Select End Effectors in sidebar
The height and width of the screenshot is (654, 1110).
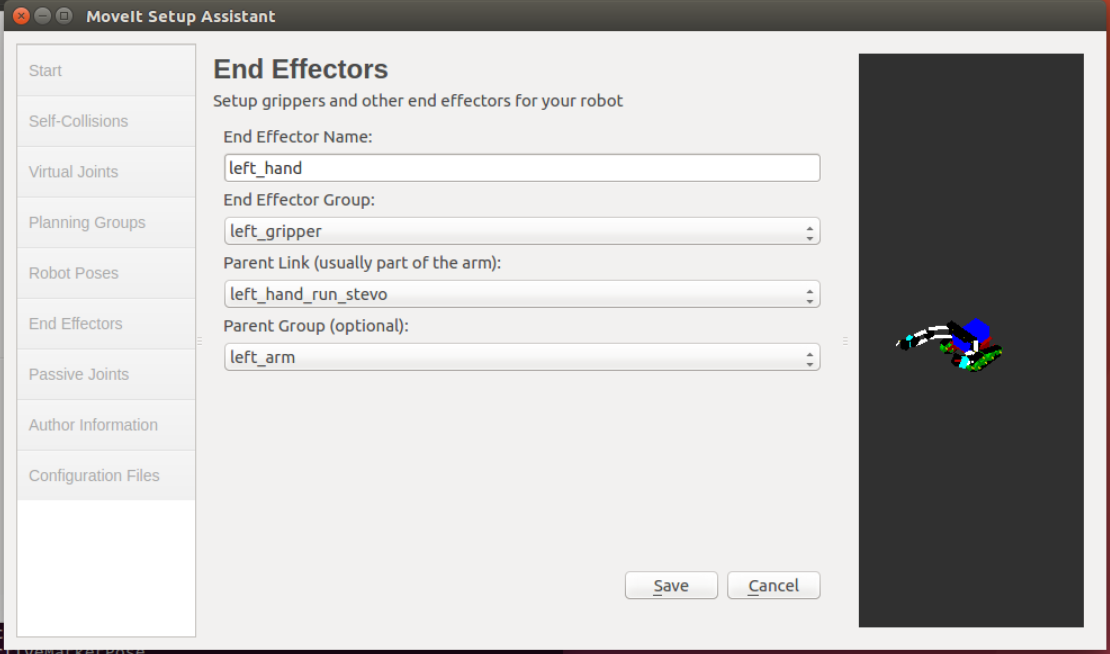pyautogui.click(x=106, y=323)
